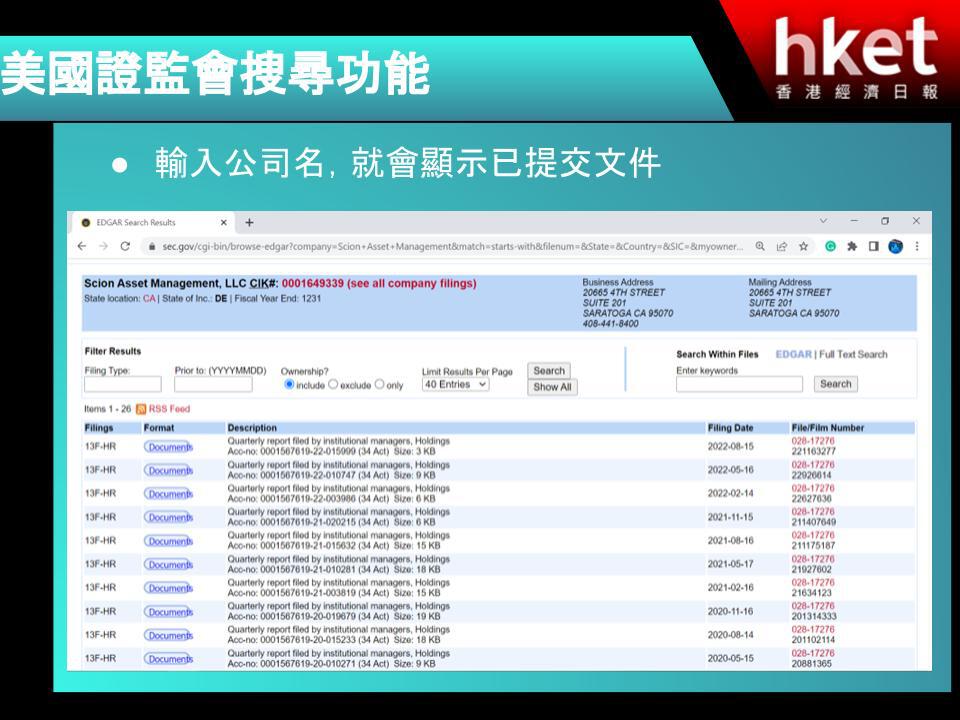
Task: Open the EDGAR link near Full Text Search
Action: point(793,354)
